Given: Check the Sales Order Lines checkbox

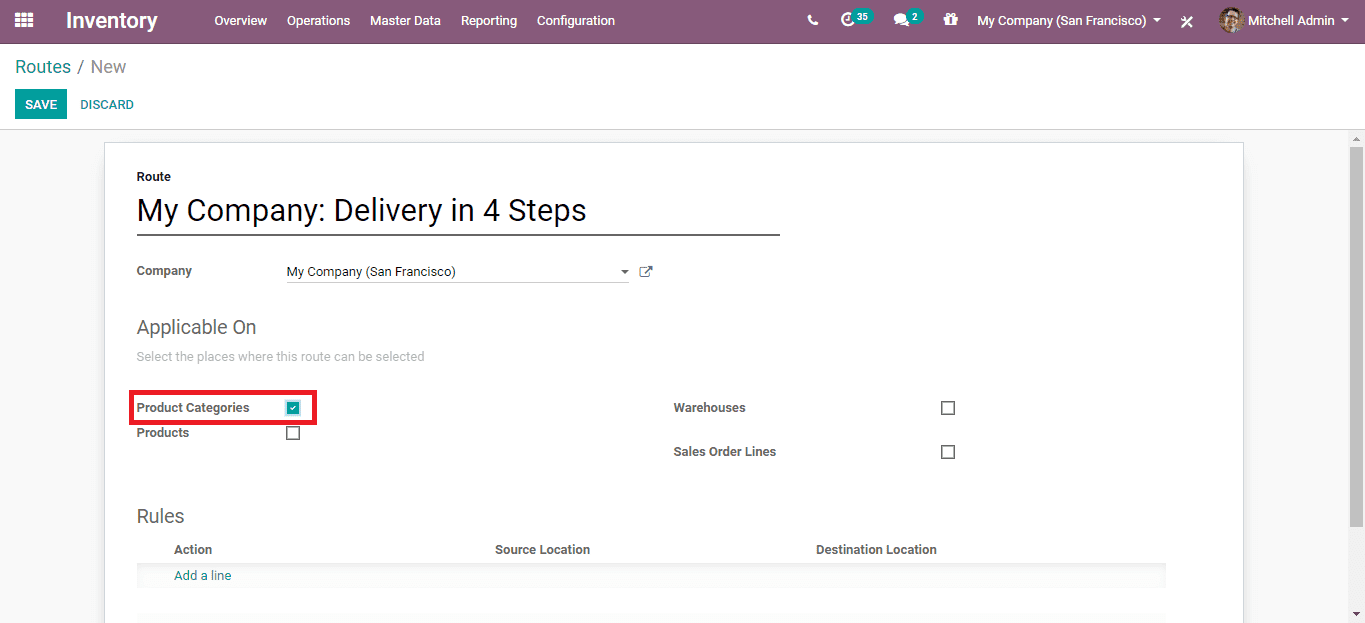Looking at the screenshot, I should tap(948, 452).
